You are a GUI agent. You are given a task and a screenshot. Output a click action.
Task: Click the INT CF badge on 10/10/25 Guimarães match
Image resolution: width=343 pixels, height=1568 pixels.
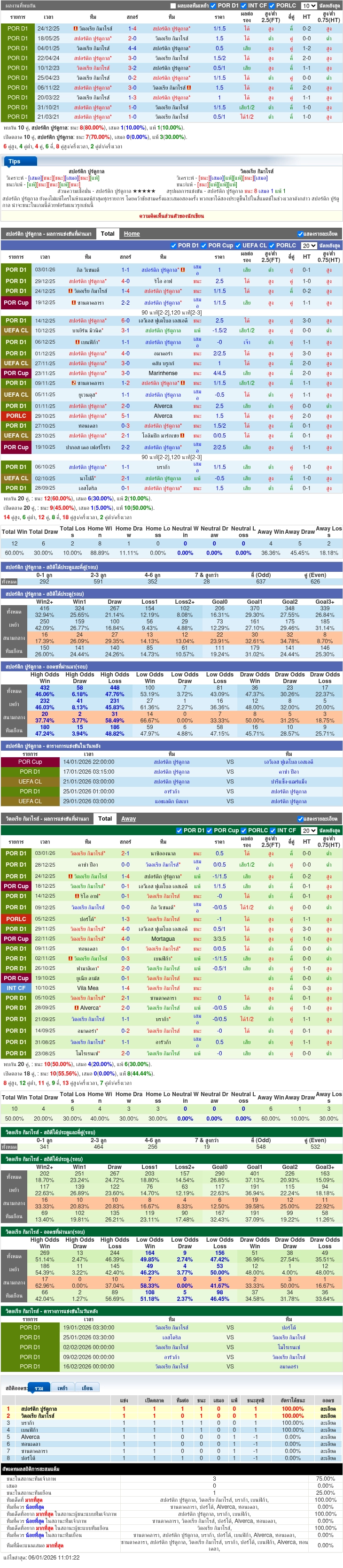click(16, 988)
